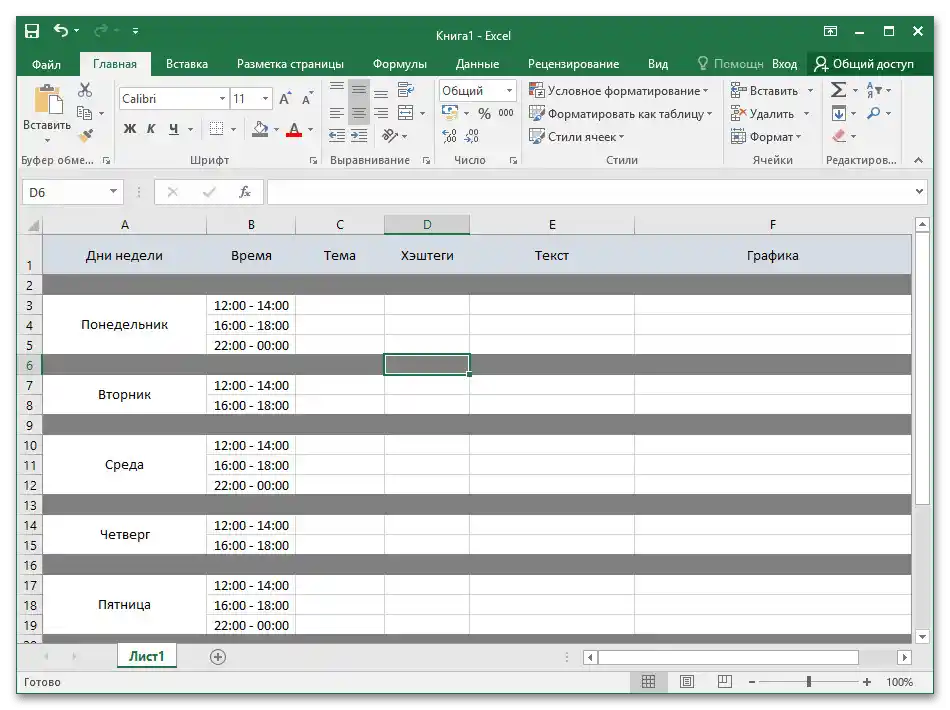Cut selection with the scissors icon
Image resolution: width=950 pixels, height=710 pixels.
[x=85, y=90]
